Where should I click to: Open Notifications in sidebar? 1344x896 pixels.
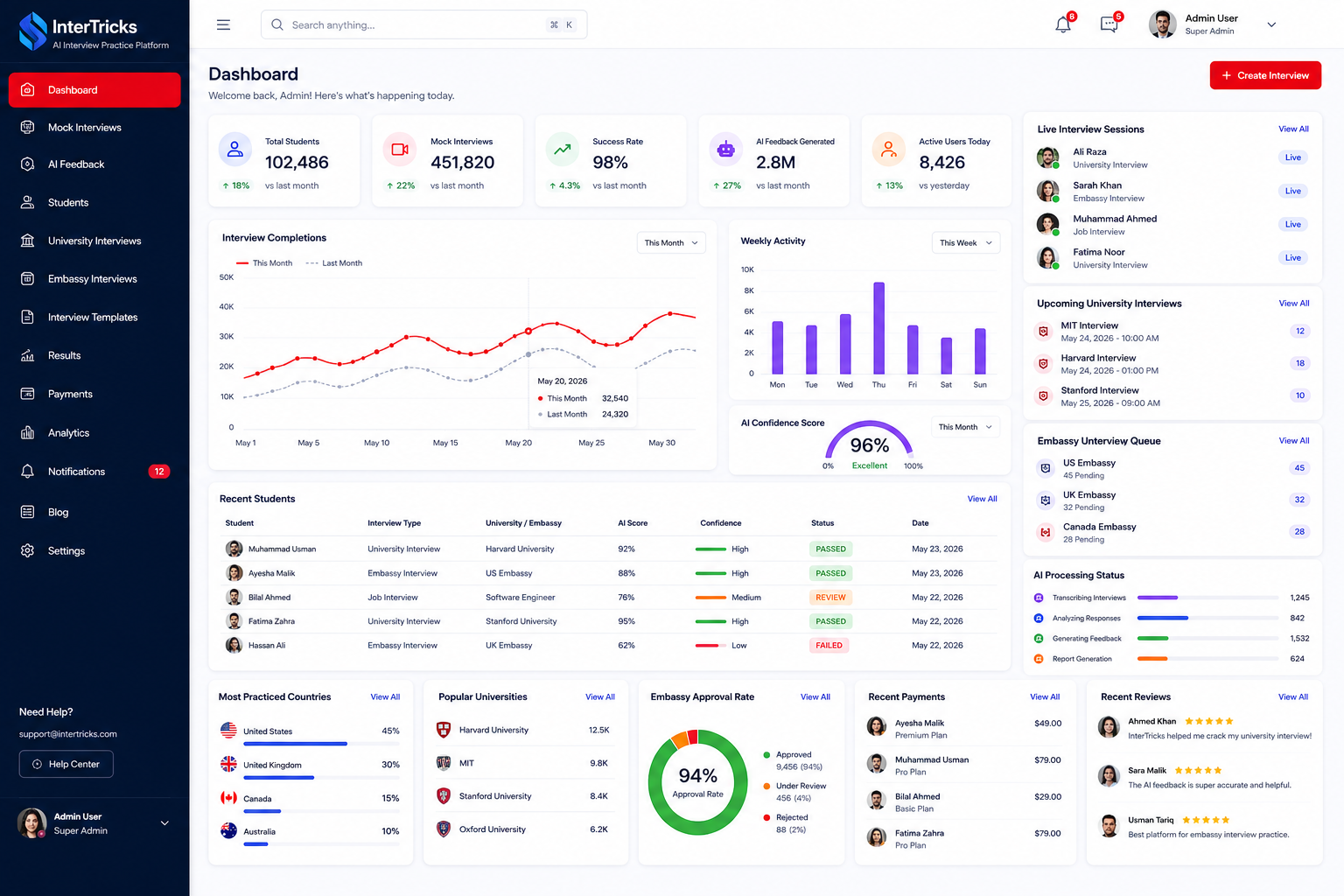[x=94, y=471]
